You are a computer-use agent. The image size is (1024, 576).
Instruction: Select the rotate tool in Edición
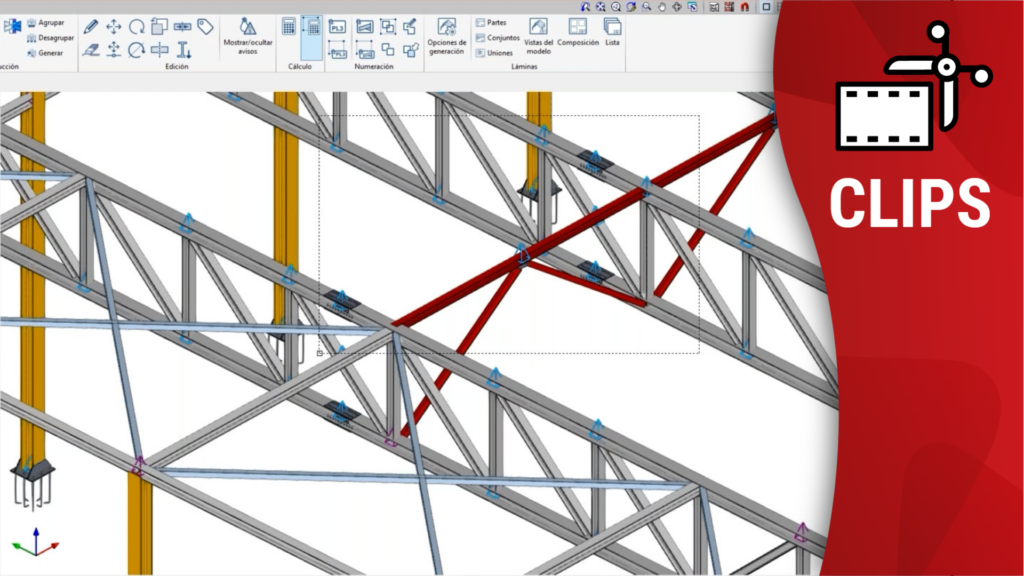tap(137, 26)
